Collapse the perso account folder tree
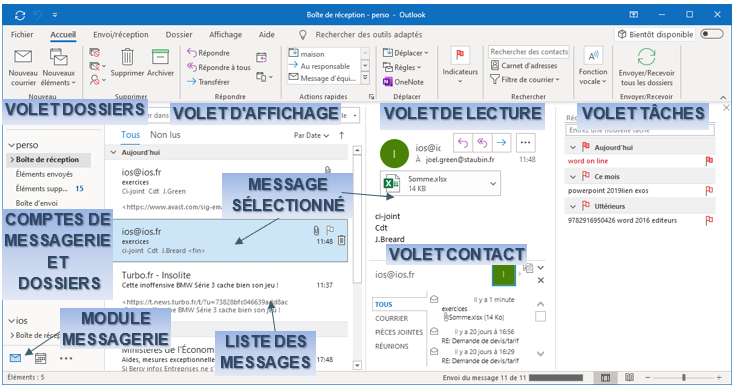 pyautogui.click(x=12, y=146)
